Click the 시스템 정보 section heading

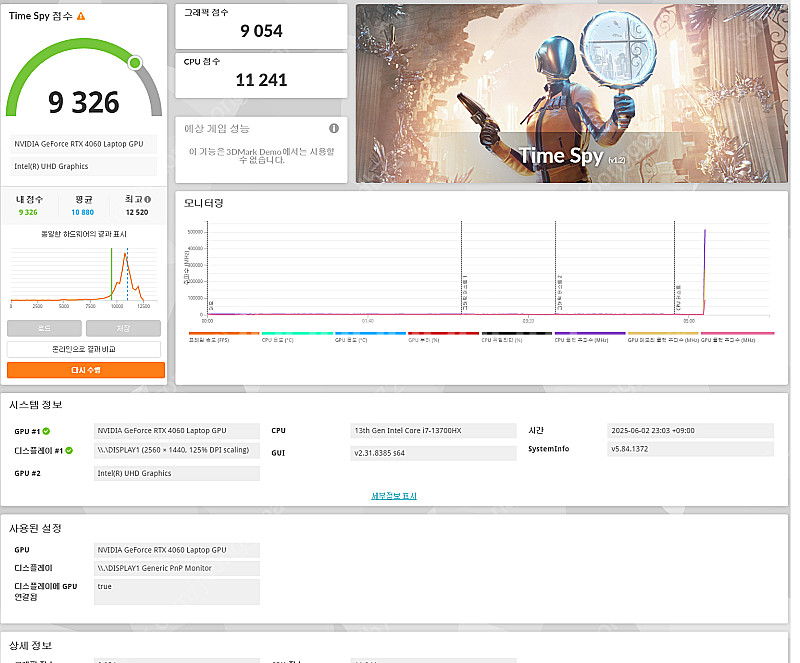[36, 405]
